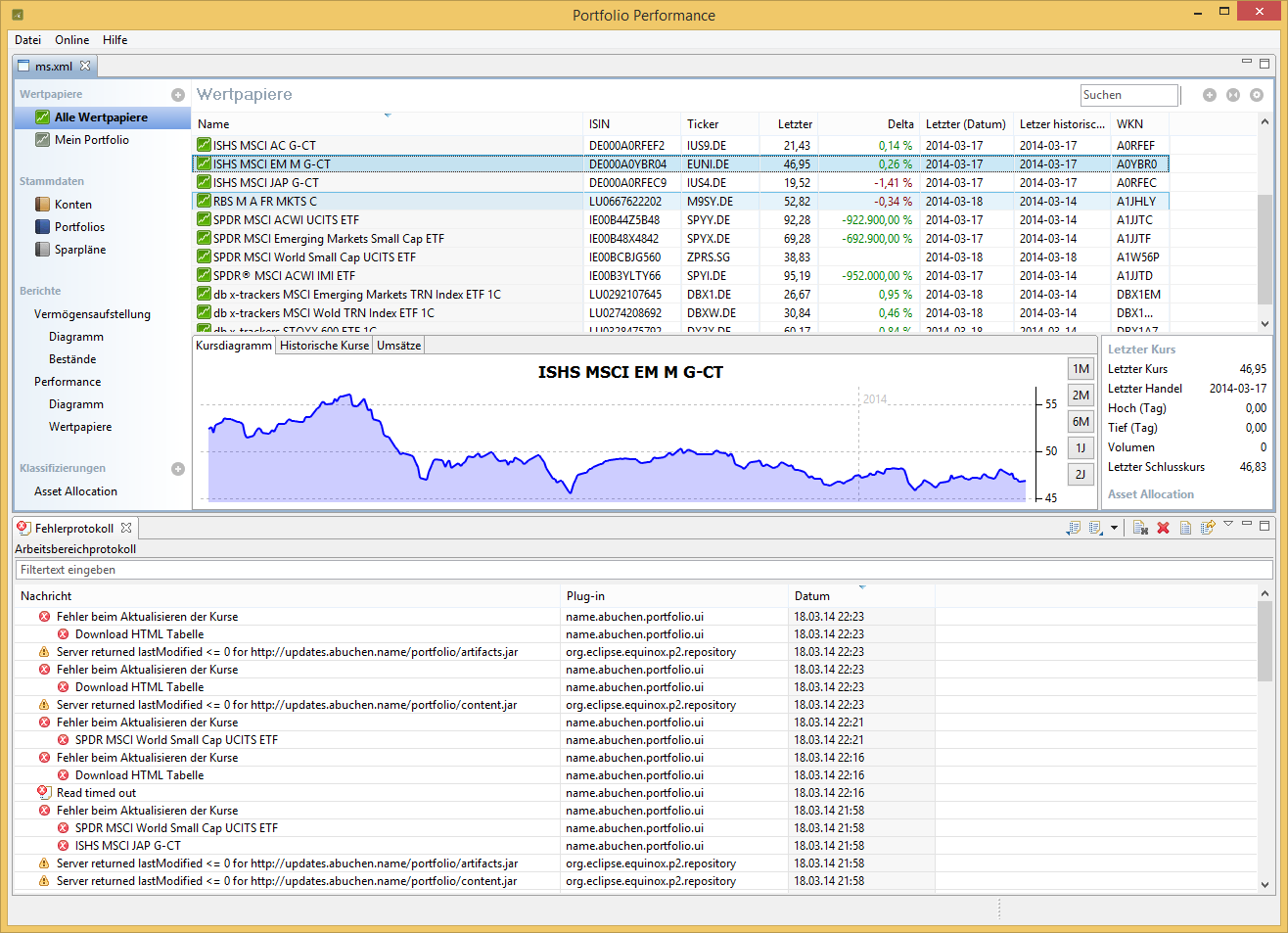Open the gear settings icon in Wertpapiere toolbar
The image size is (1288, 933).
click(1257, 95)
